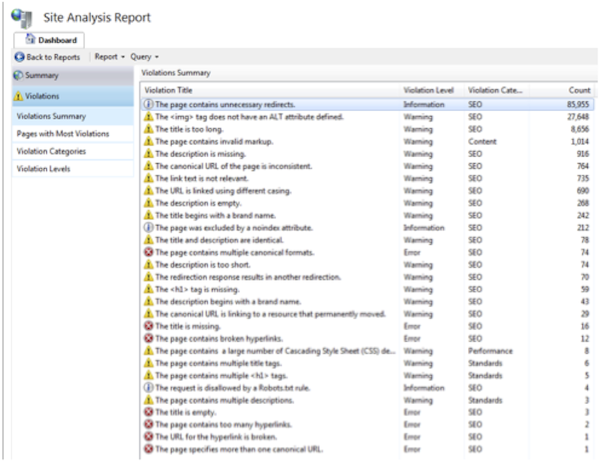Select Violations in the left sidebar
This screenshot has width=600, height=463.
[x=73, y=96]
